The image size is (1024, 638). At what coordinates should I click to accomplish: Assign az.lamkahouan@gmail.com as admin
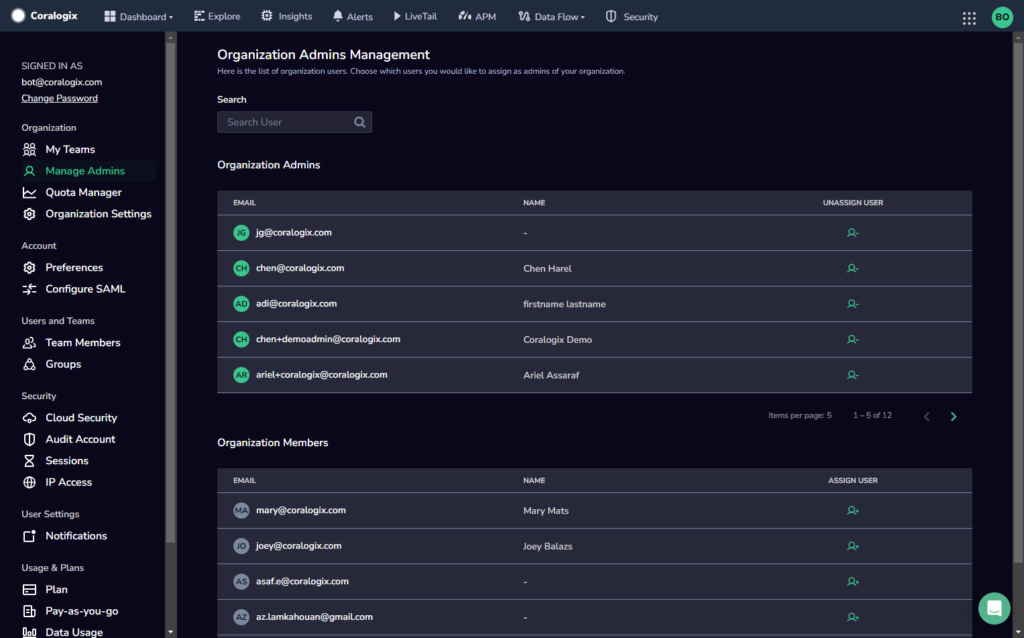click(x=852, y=617)
